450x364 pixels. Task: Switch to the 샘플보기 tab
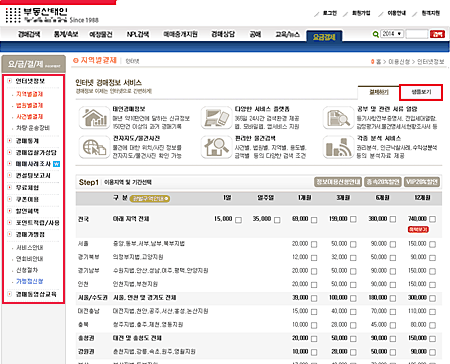[421, 92]
